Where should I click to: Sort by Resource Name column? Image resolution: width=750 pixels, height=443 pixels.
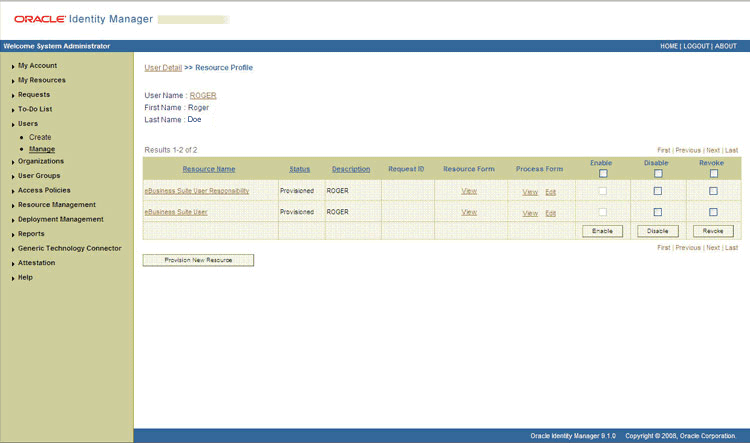click(x=209, y=169)
